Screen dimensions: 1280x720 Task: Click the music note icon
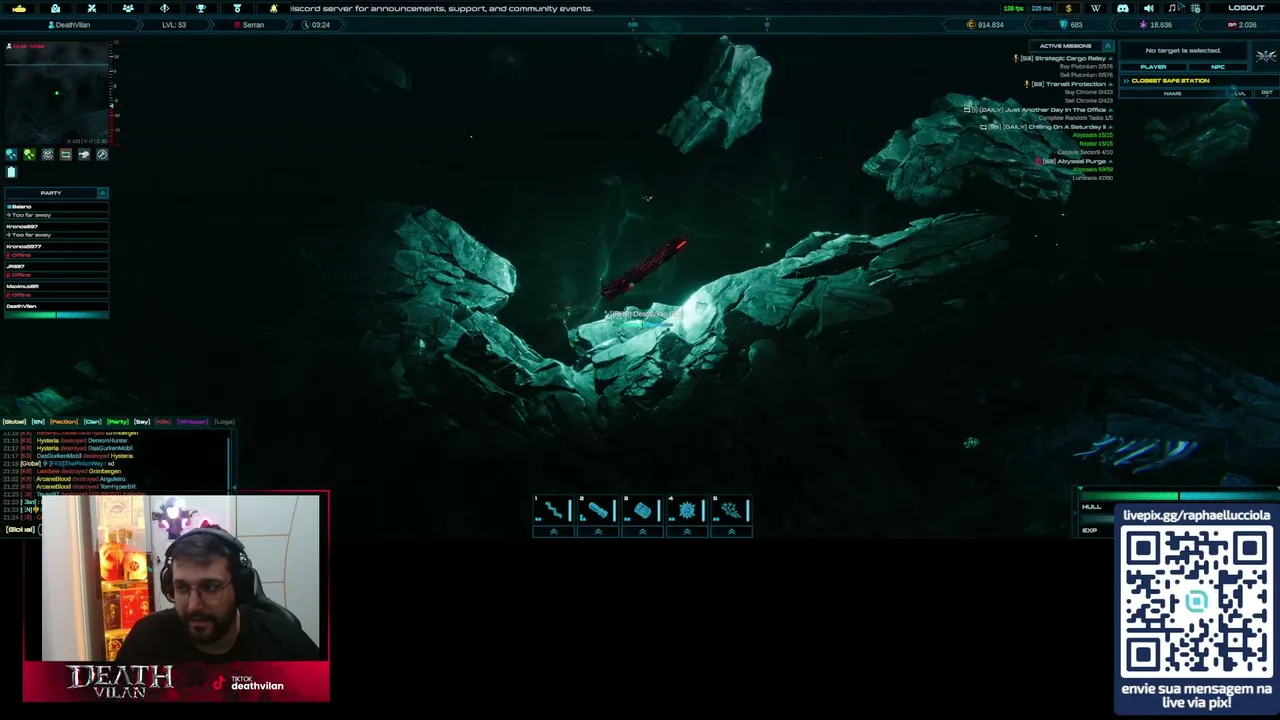point(1172,8)
